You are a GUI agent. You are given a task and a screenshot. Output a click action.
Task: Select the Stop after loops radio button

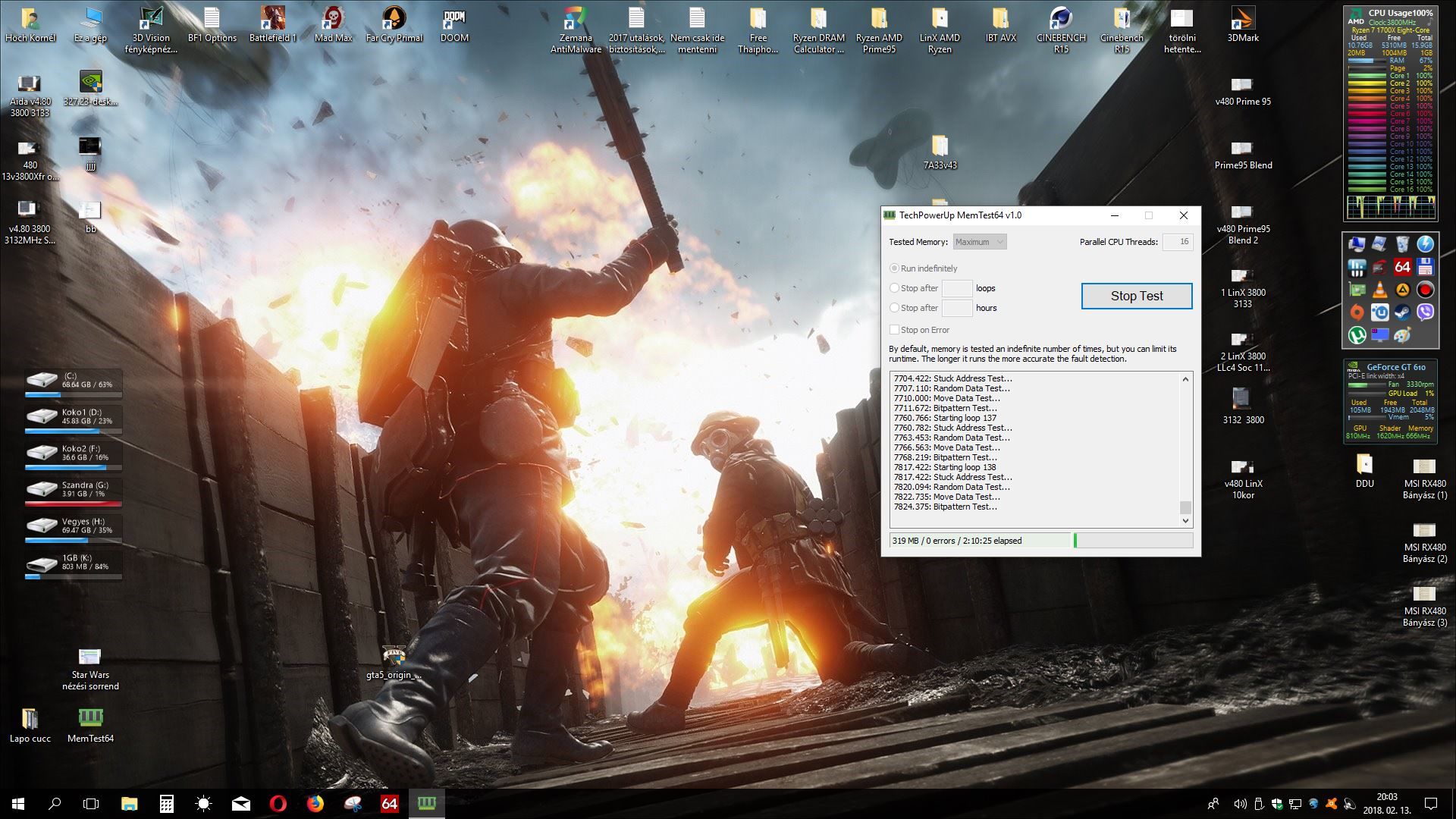(895, 288)
